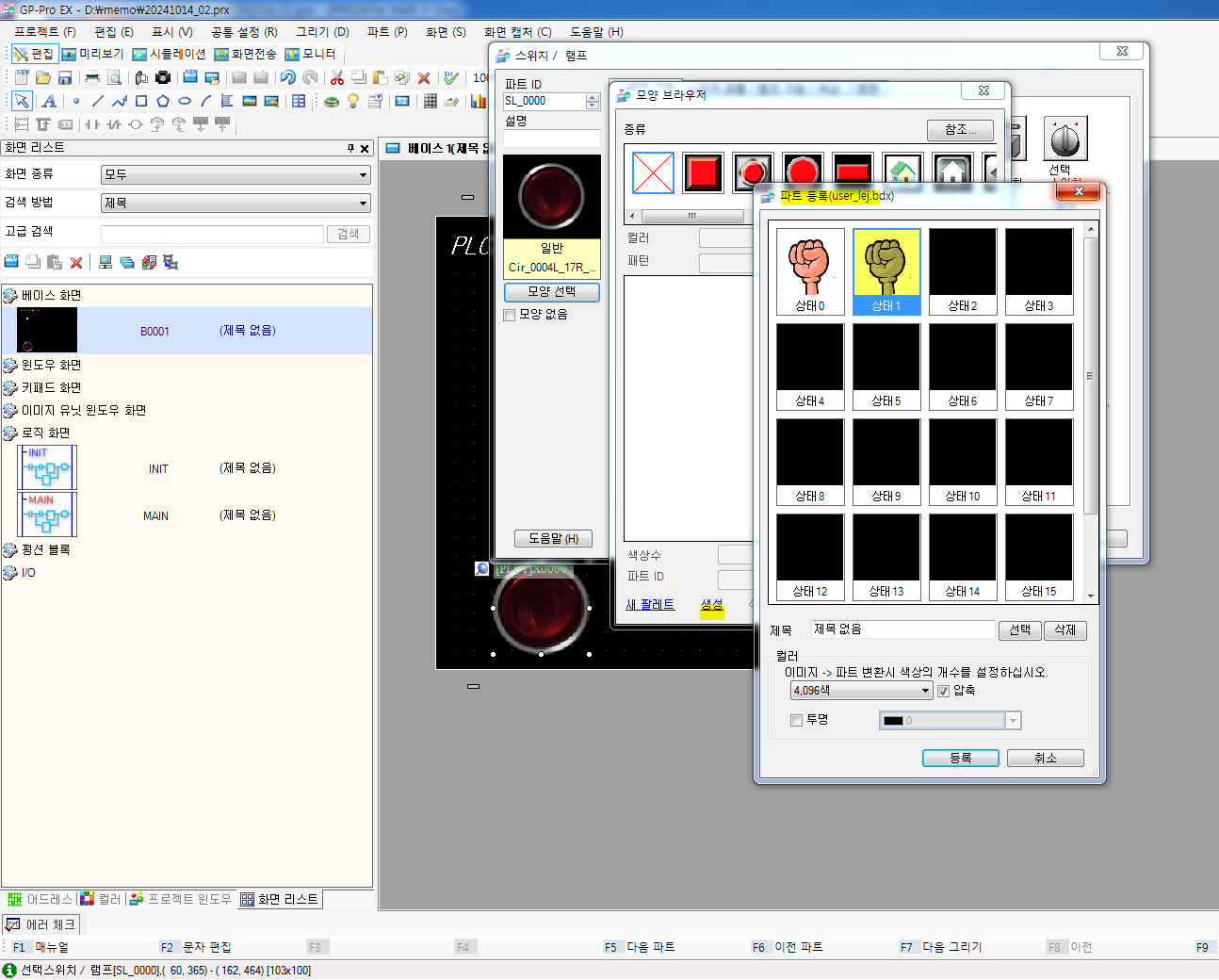Select the ellipse drawing tool
Image resolution: width=1219 pixels, height=980 pixels.
(185, 101)
